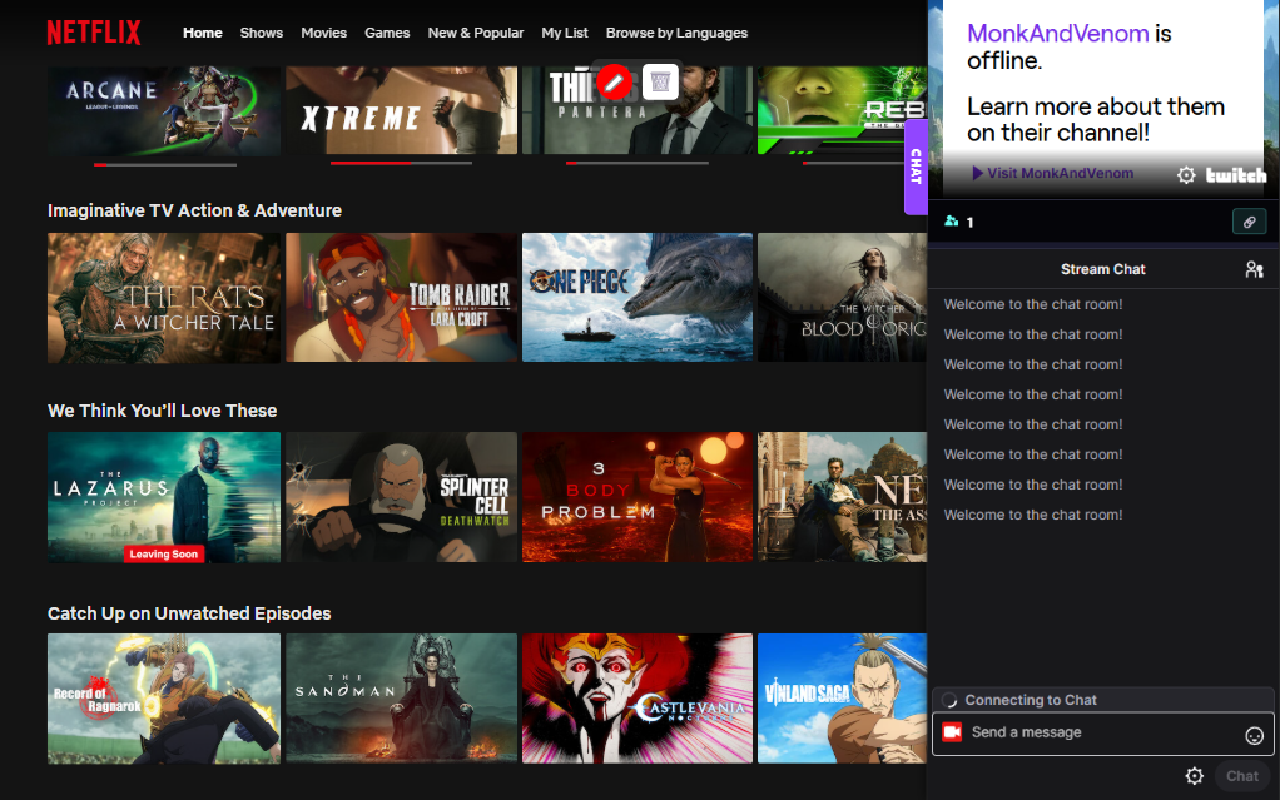
Task: Open the chat community users icon
Action: click(1254, 269)
